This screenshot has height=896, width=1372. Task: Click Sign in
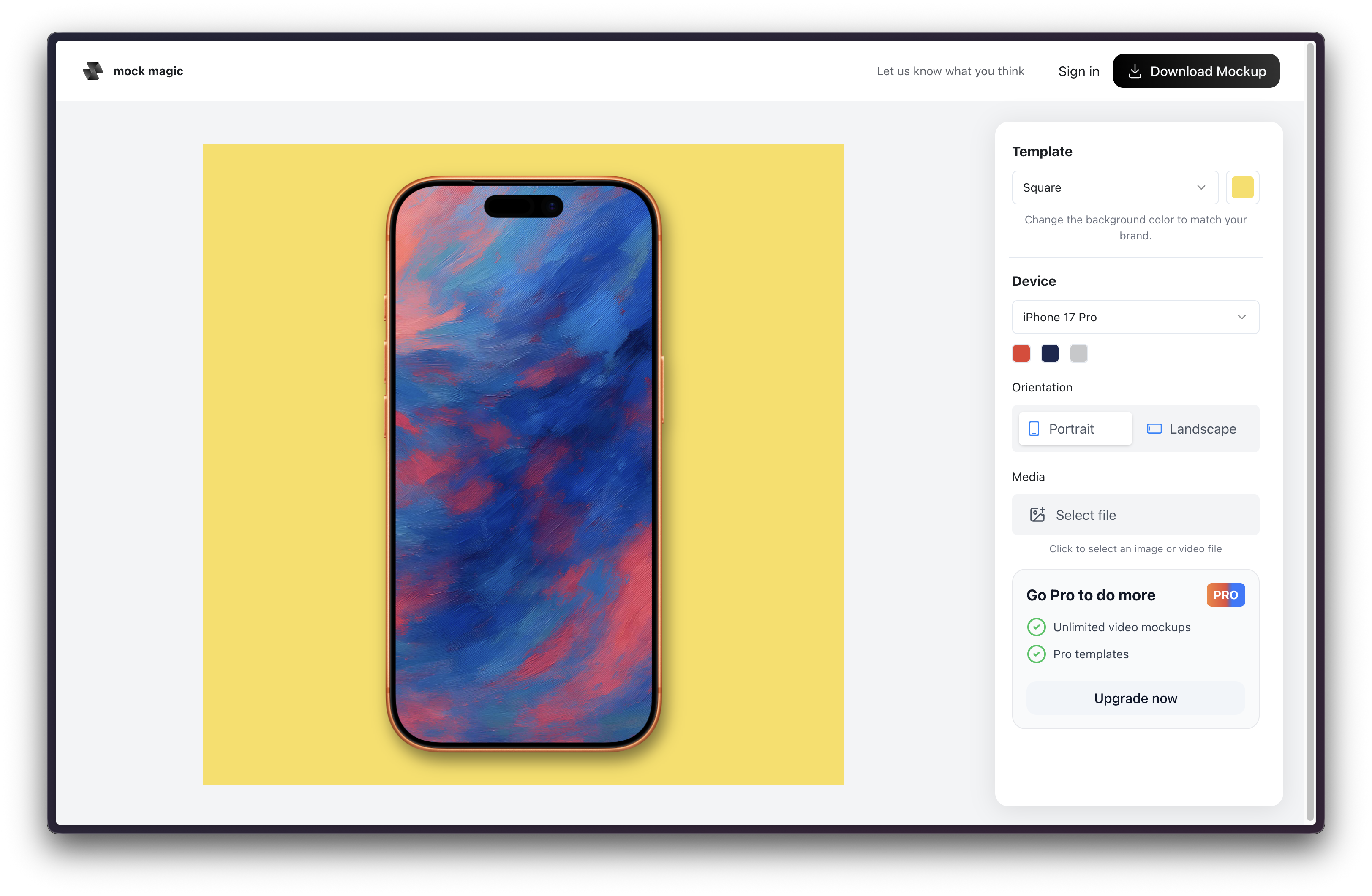tap(1078, 71)
